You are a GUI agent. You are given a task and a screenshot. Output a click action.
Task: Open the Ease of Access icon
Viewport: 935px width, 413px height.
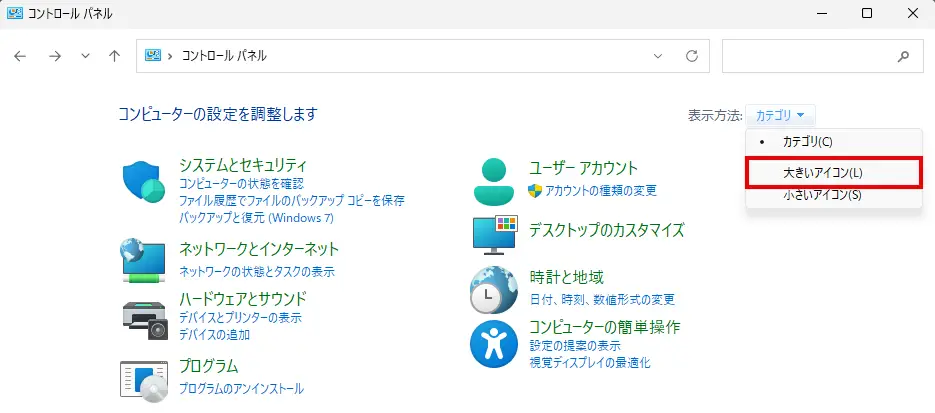493,344
